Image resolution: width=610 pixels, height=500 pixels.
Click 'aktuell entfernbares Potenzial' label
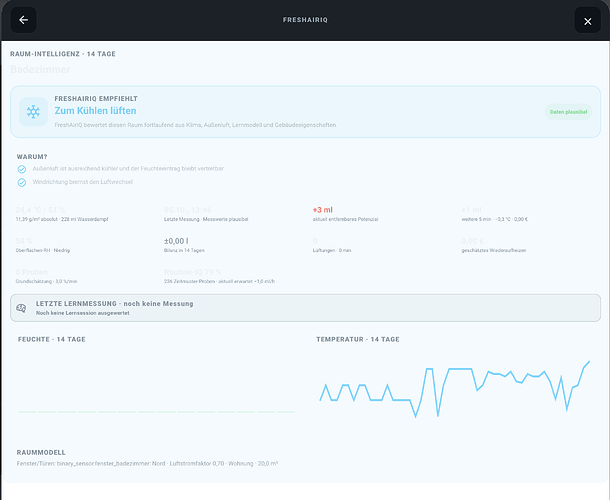(345, 219)
